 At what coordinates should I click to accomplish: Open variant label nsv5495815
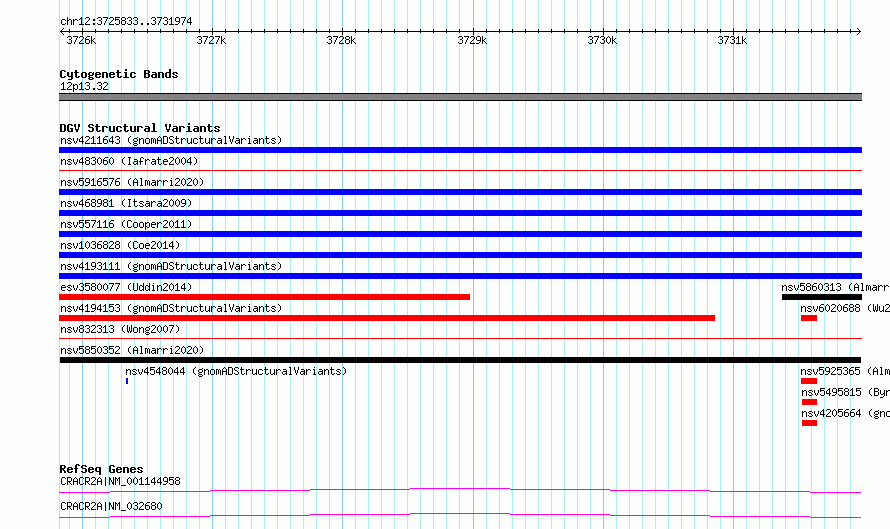point(845,392)
